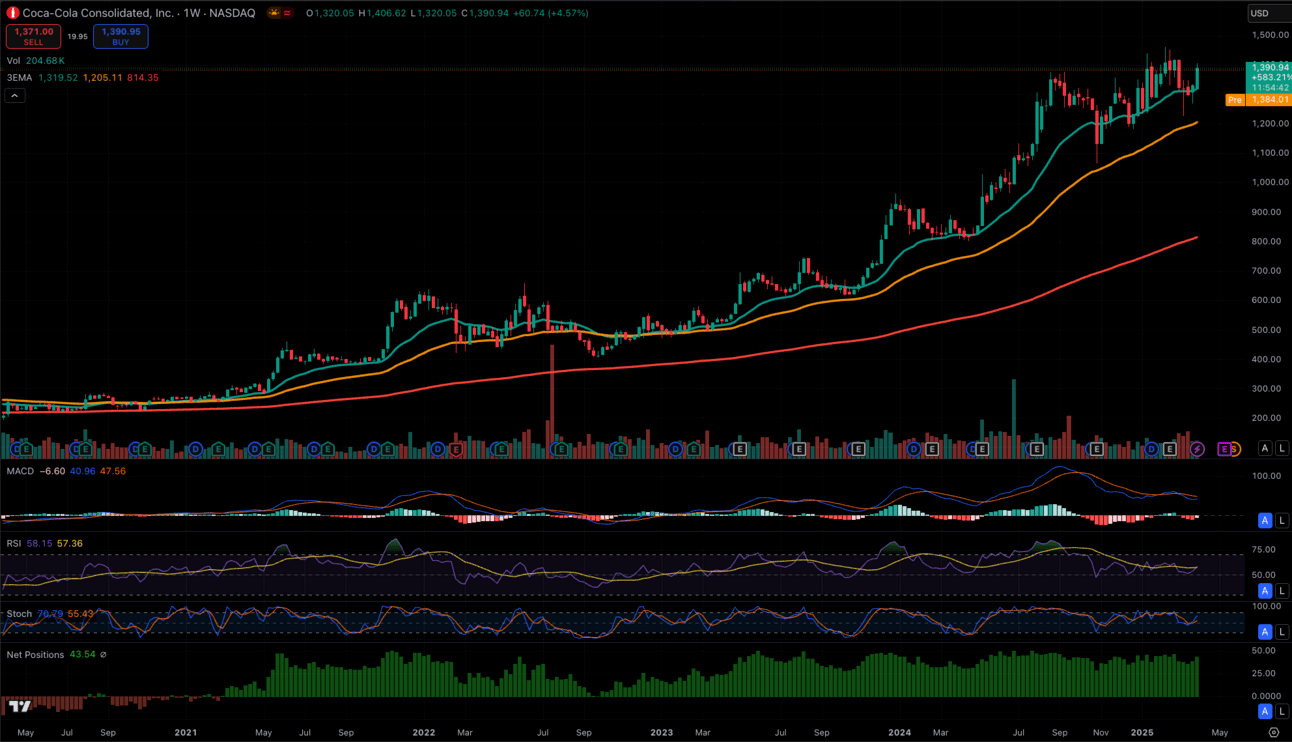The width and height of the screenshot is (1292, 742).
Task: Click the Pre 1,384.01 pre-market price label
Action: [x=1258, y=100]
